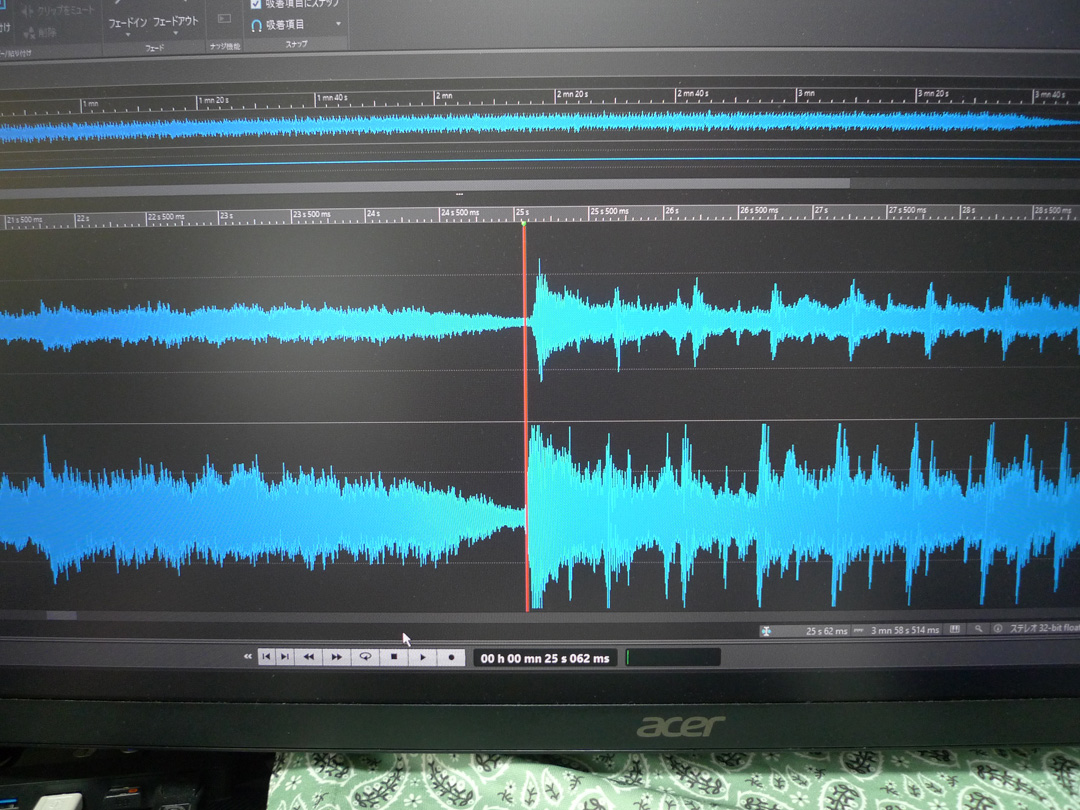The width and height of the screenshot is (1080, 810).
Task: Click the 00 h 00 mn 25 s time display
Action: 545,658
